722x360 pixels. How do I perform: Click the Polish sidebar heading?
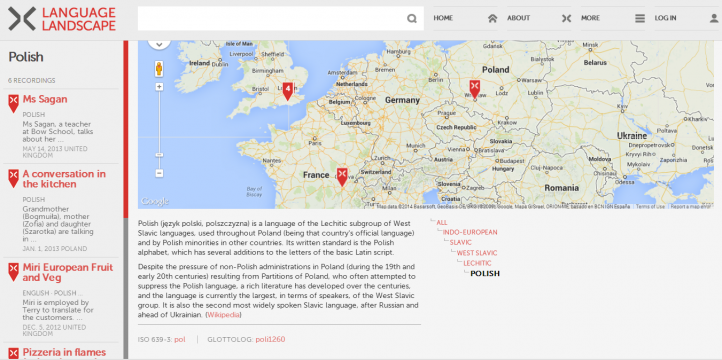click(x=26, y=57)
